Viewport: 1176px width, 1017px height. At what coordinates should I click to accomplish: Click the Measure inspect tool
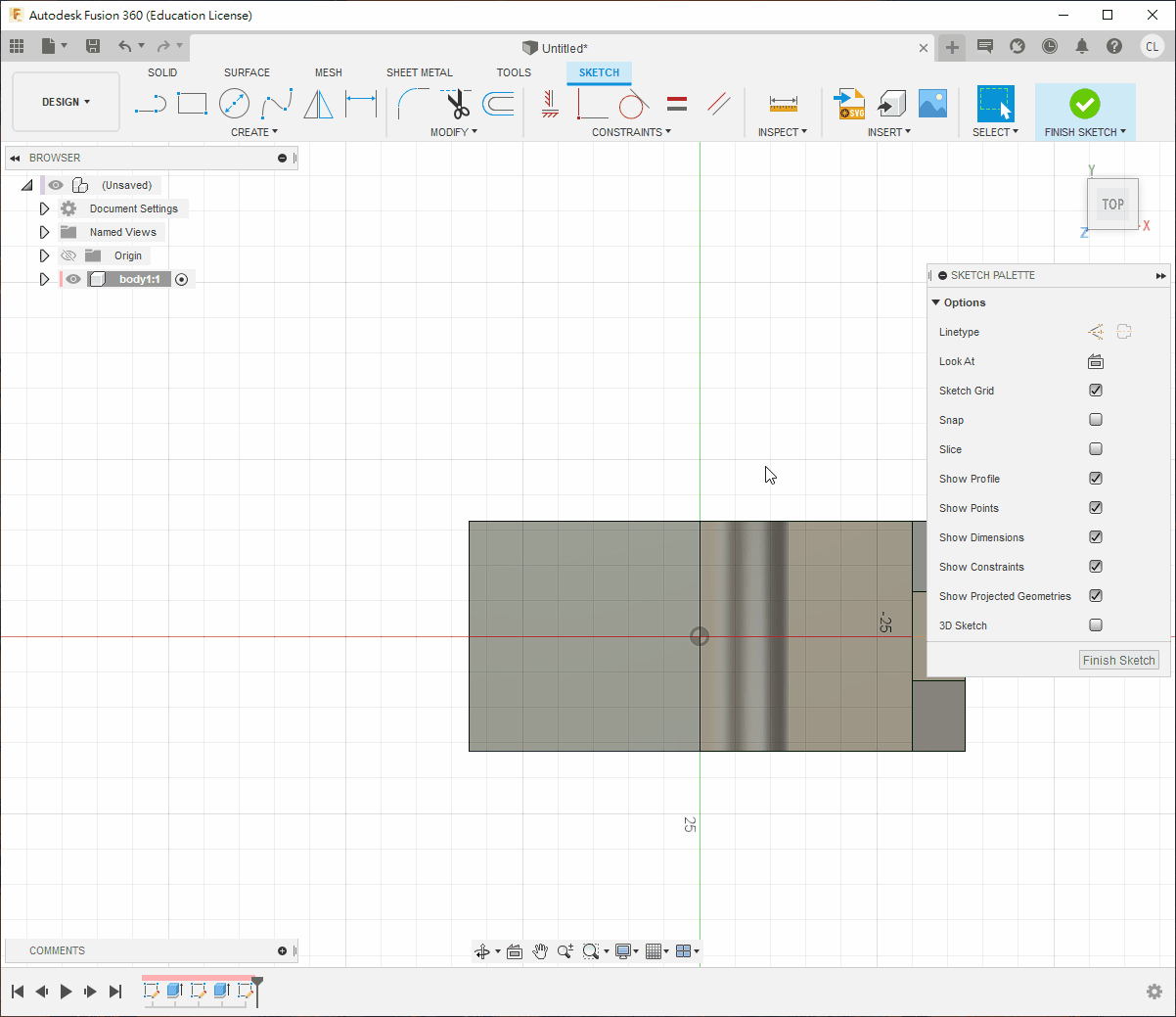pyautogui.click(x=783, y=104)
